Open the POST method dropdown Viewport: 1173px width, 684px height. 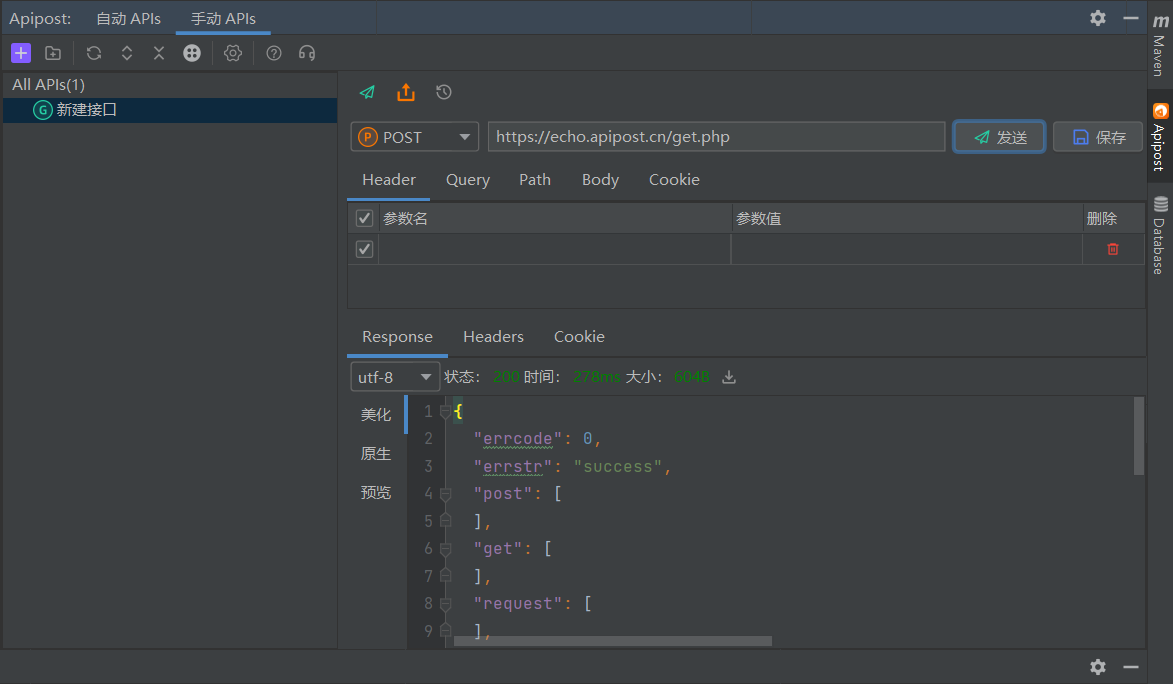tap(414, 137)
